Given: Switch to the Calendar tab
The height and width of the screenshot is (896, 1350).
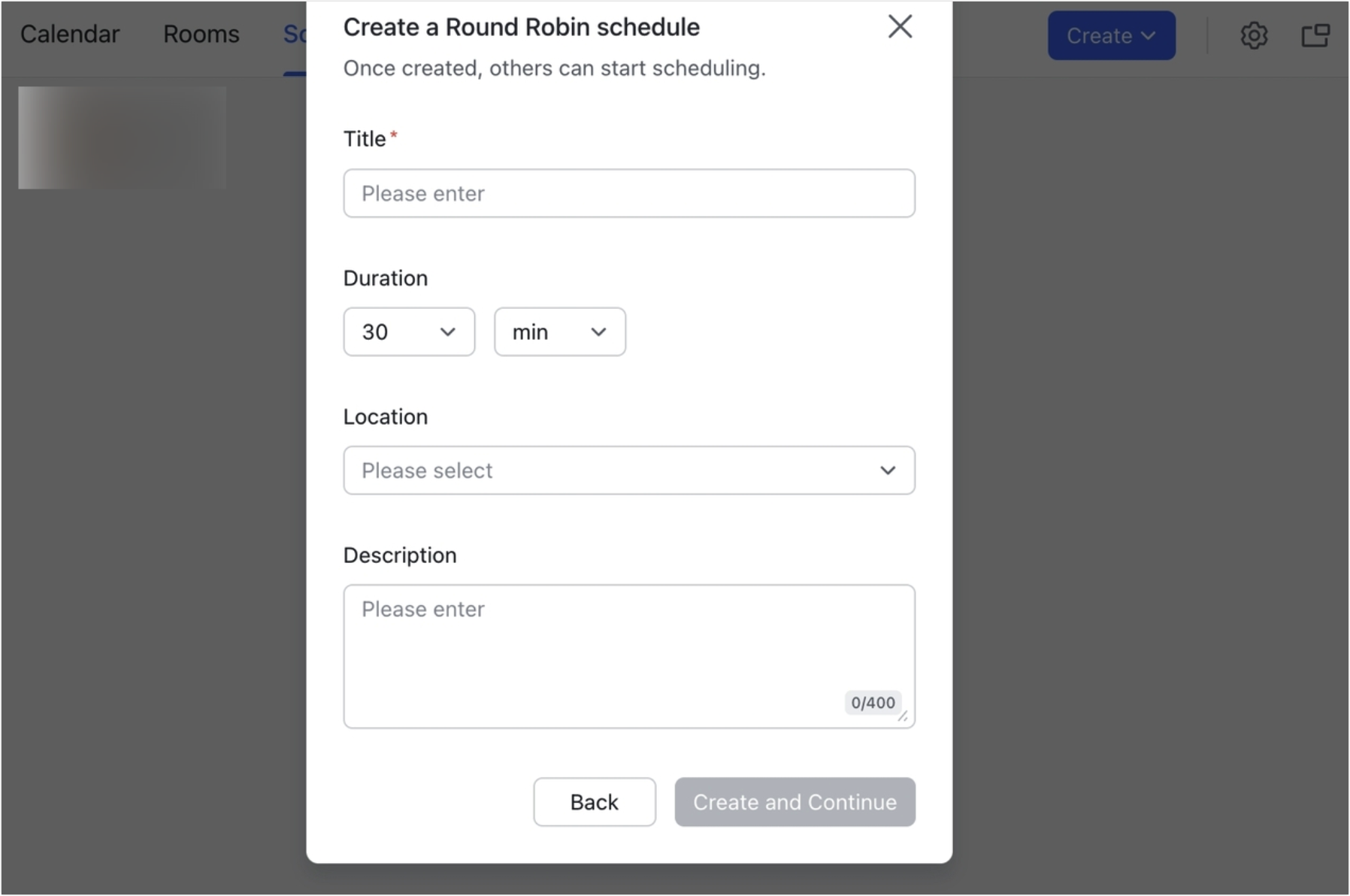Looking at the screenshot, I should (70, 35).
